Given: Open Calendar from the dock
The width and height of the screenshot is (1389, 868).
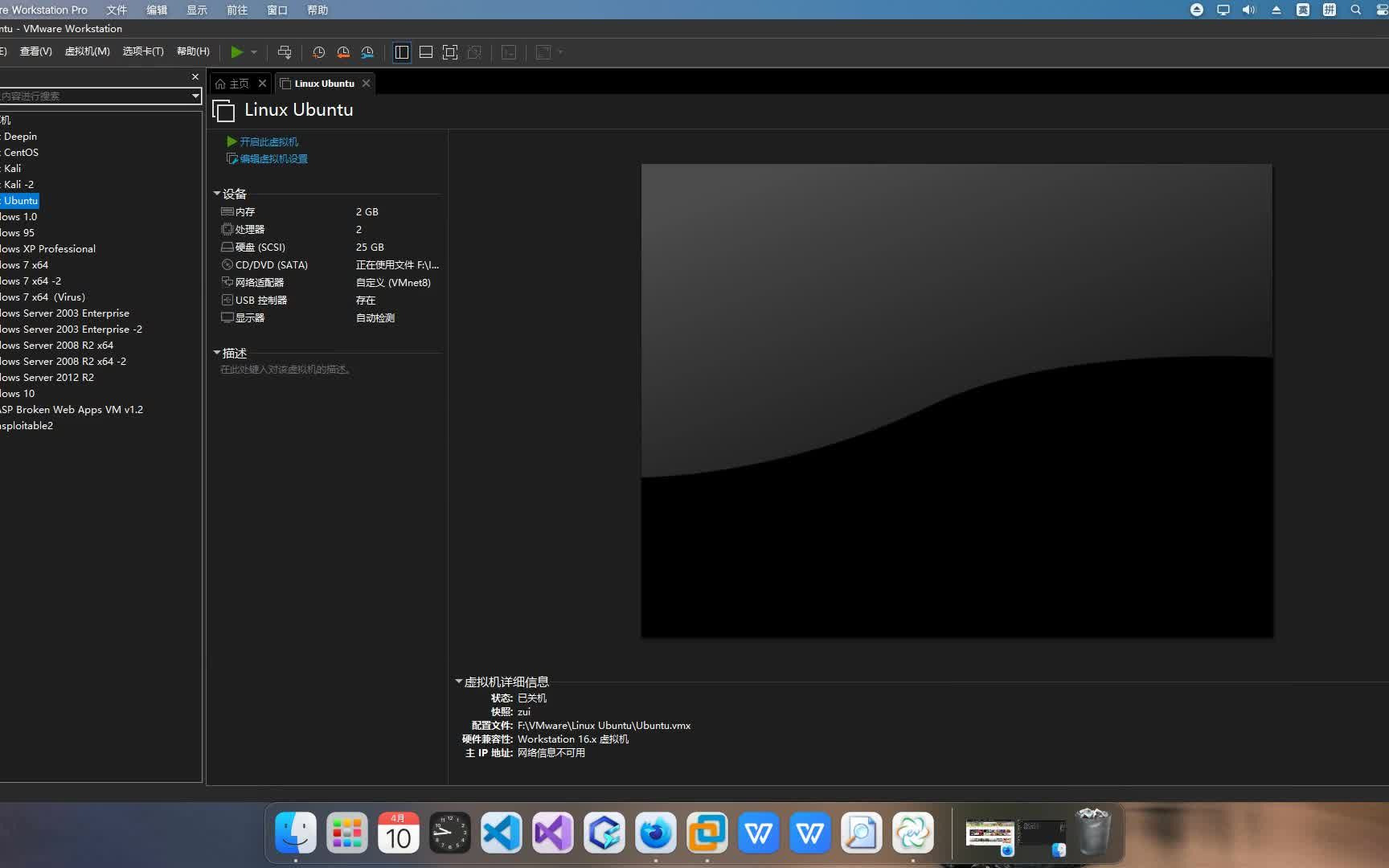Looking at the screenshot, I should pyautogui.click(x=399, y=833).
